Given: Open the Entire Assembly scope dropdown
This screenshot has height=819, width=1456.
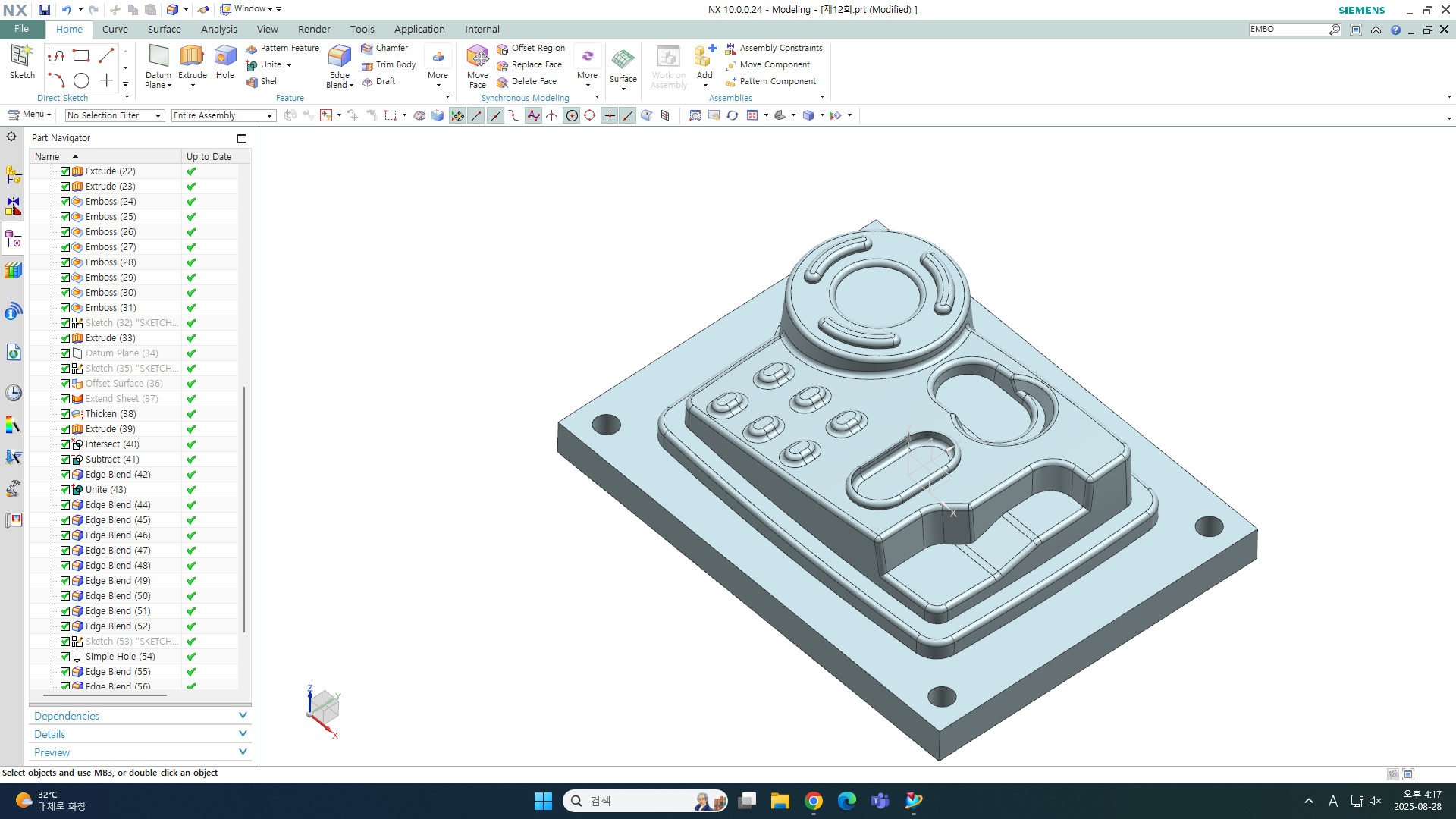Looking at the screenshot, I should tap(223, 115).
